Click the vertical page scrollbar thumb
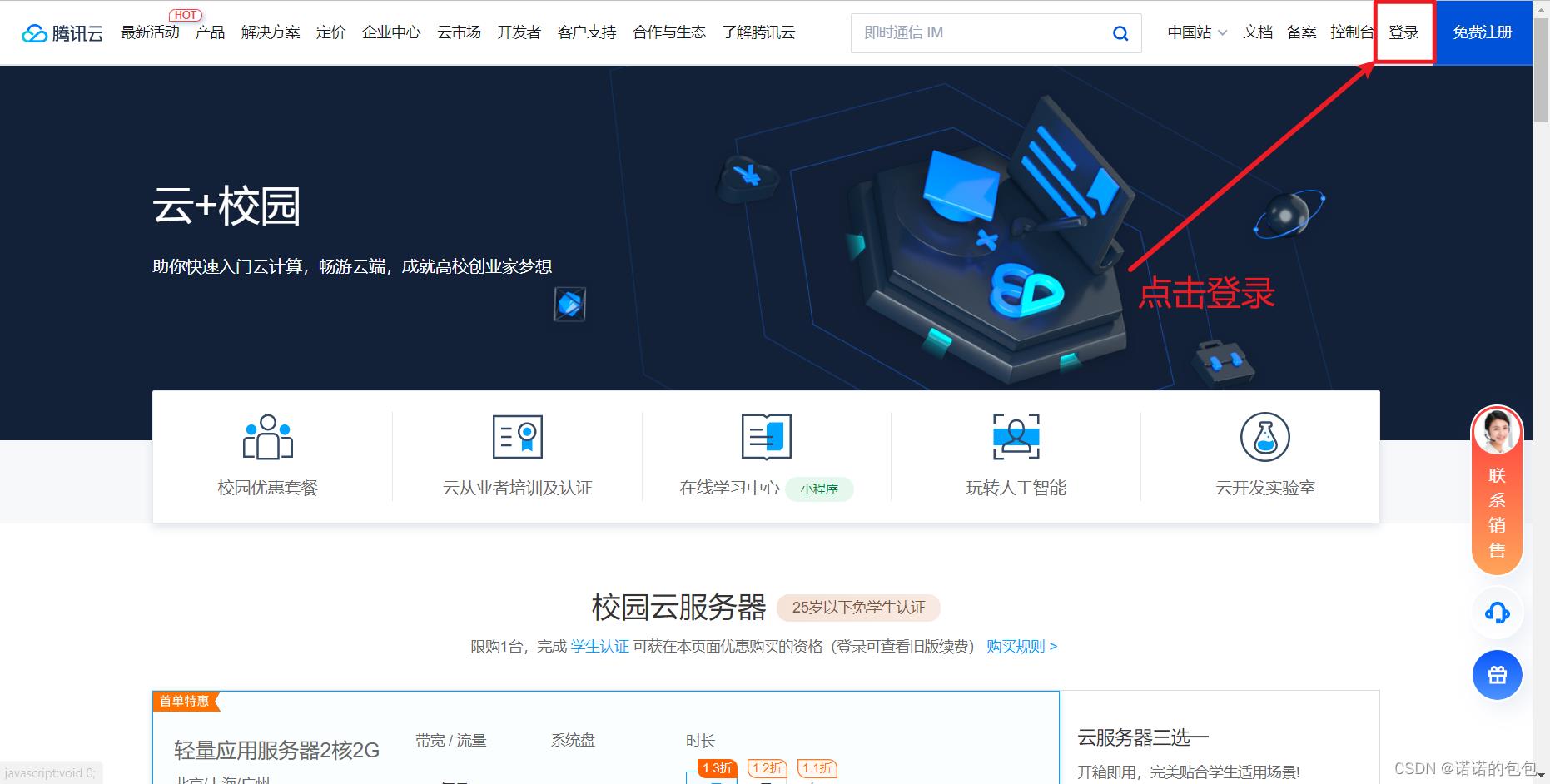 [1541, 70]
